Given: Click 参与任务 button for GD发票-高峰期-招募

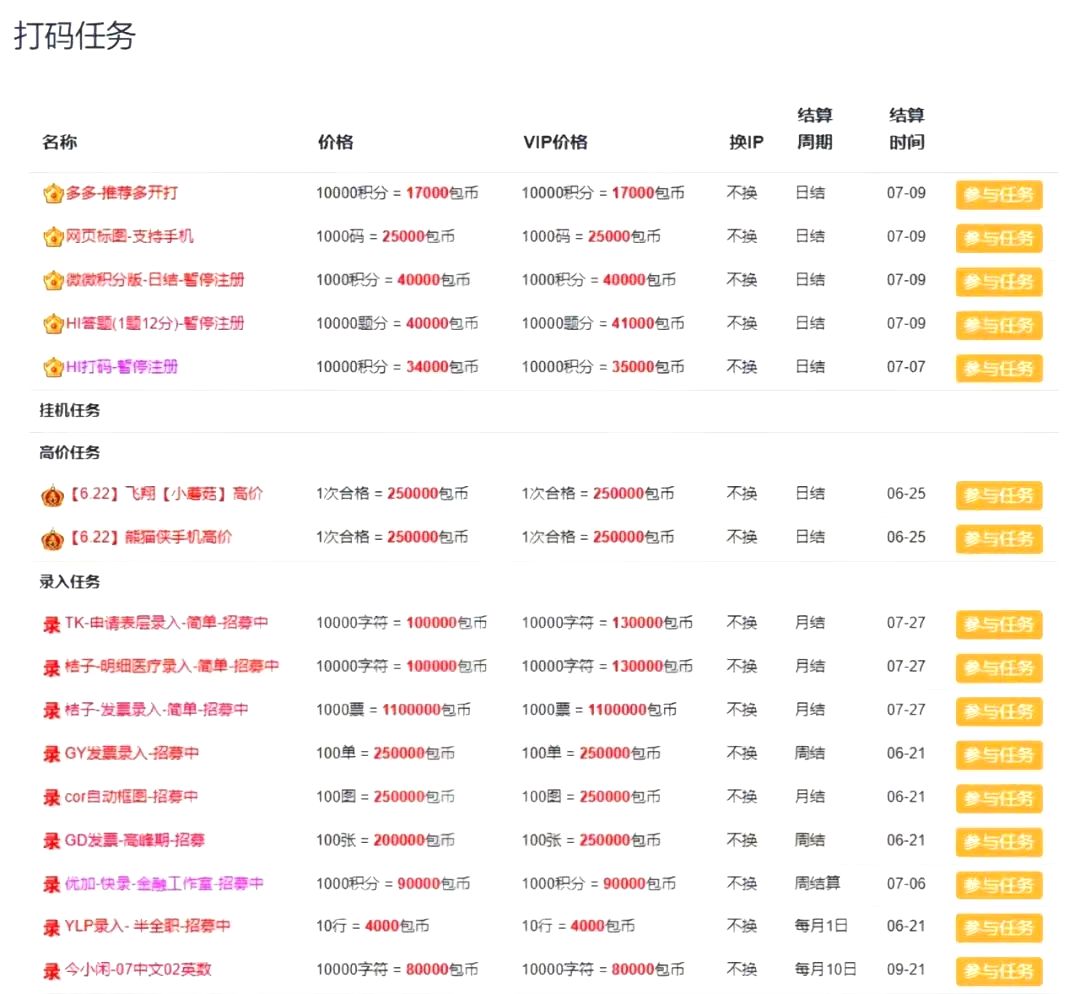Looking at the screenshot, I should pos(999,842).
